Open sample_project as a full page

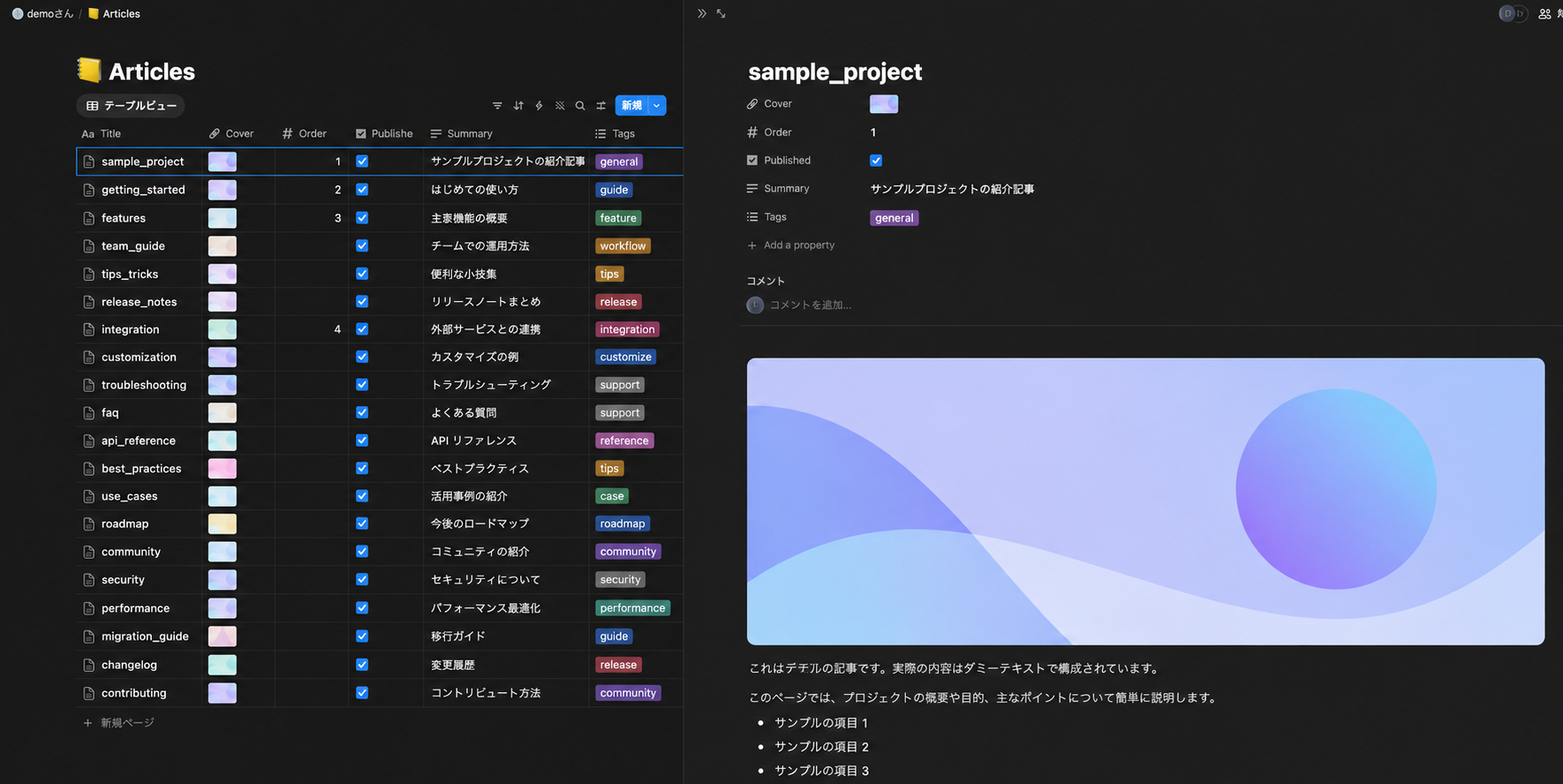pos(721,13)
